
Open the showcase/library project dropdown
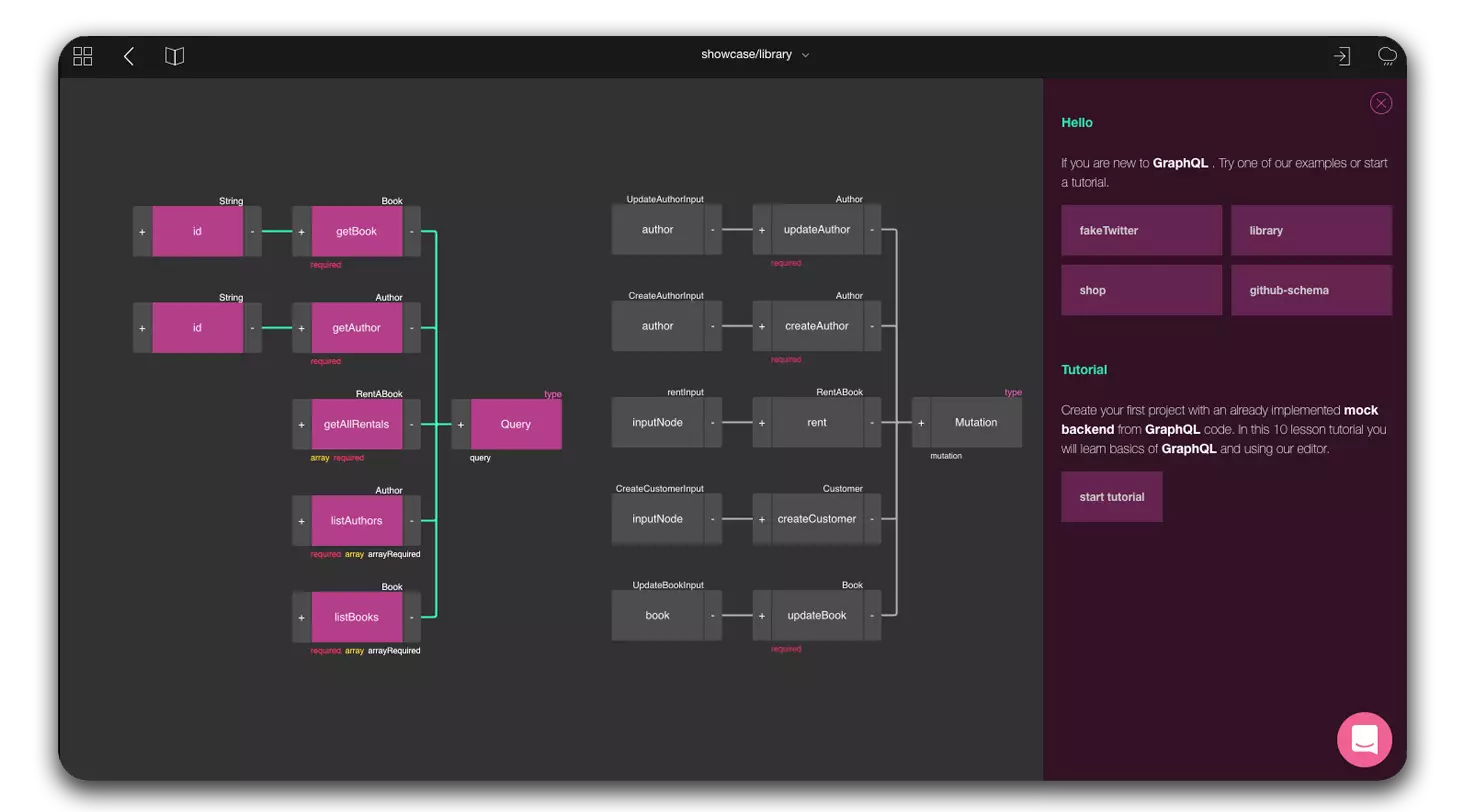[x=755, y=55]
